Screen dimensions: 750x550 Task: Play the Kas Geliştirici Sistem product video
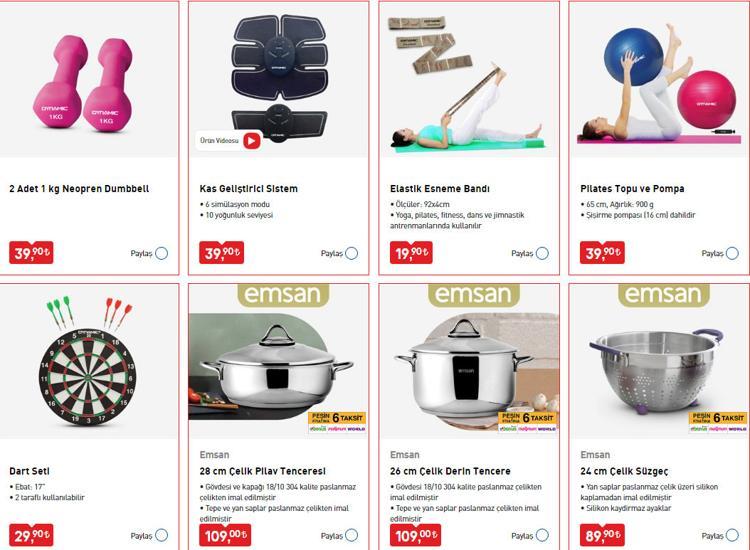[252, 141]
